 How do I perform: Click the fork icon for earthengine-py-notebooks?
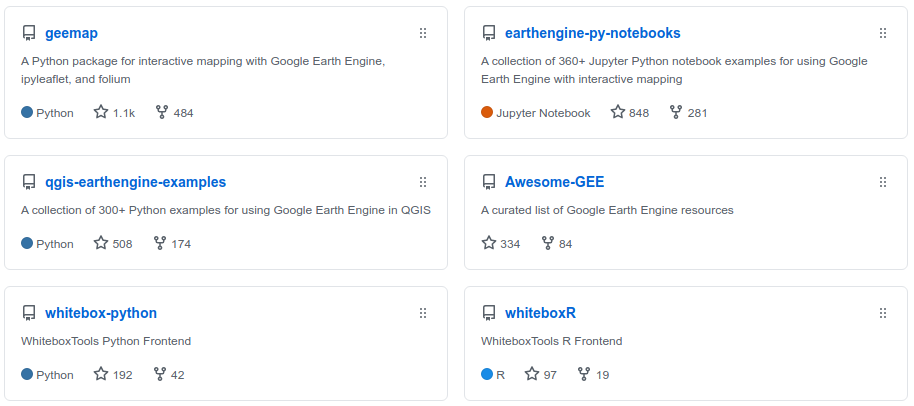pyautogui.click(x=676, y=112)
